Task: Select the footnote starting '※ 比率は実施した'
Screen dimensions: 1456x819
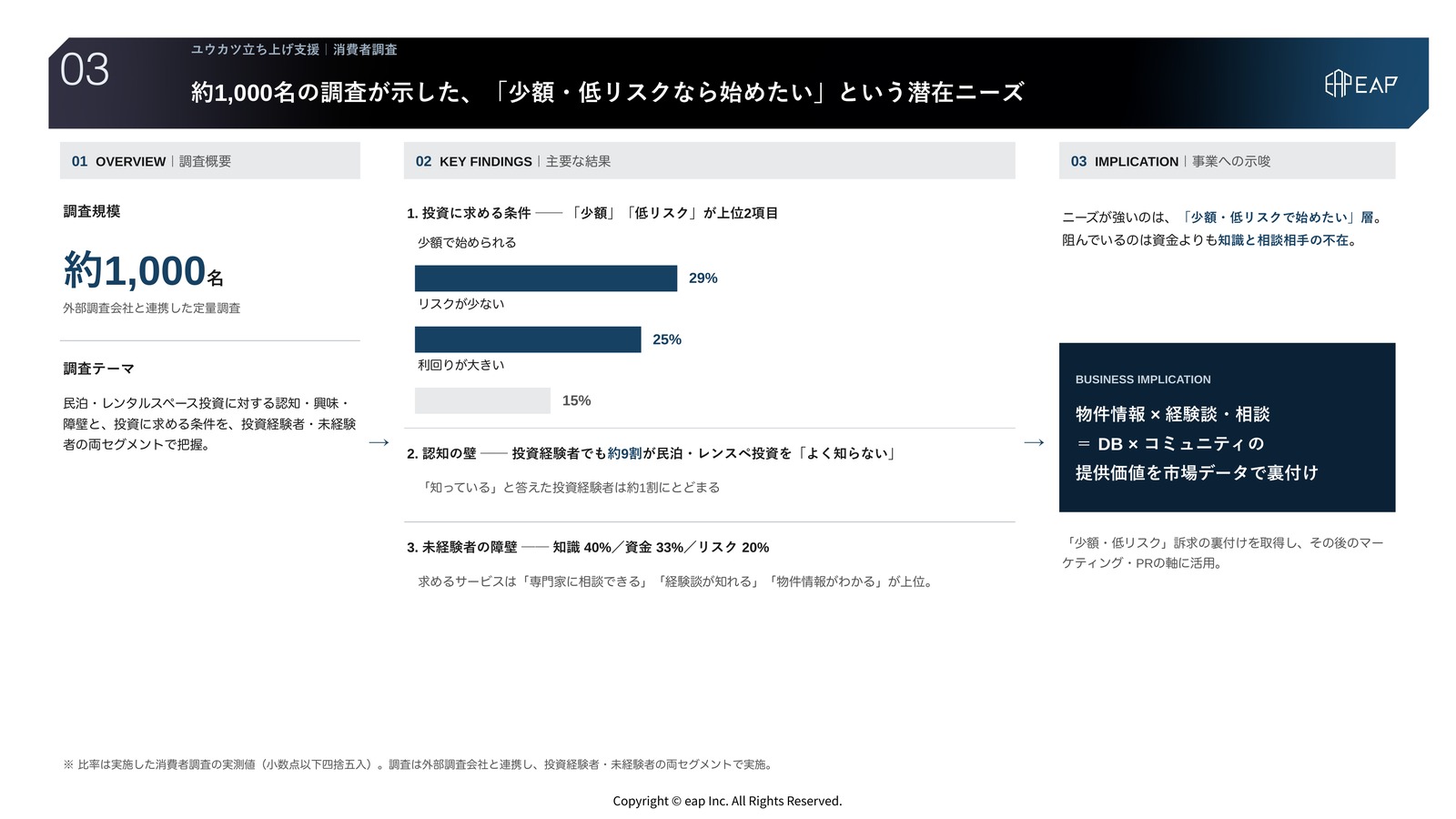Action: point(420,764)
